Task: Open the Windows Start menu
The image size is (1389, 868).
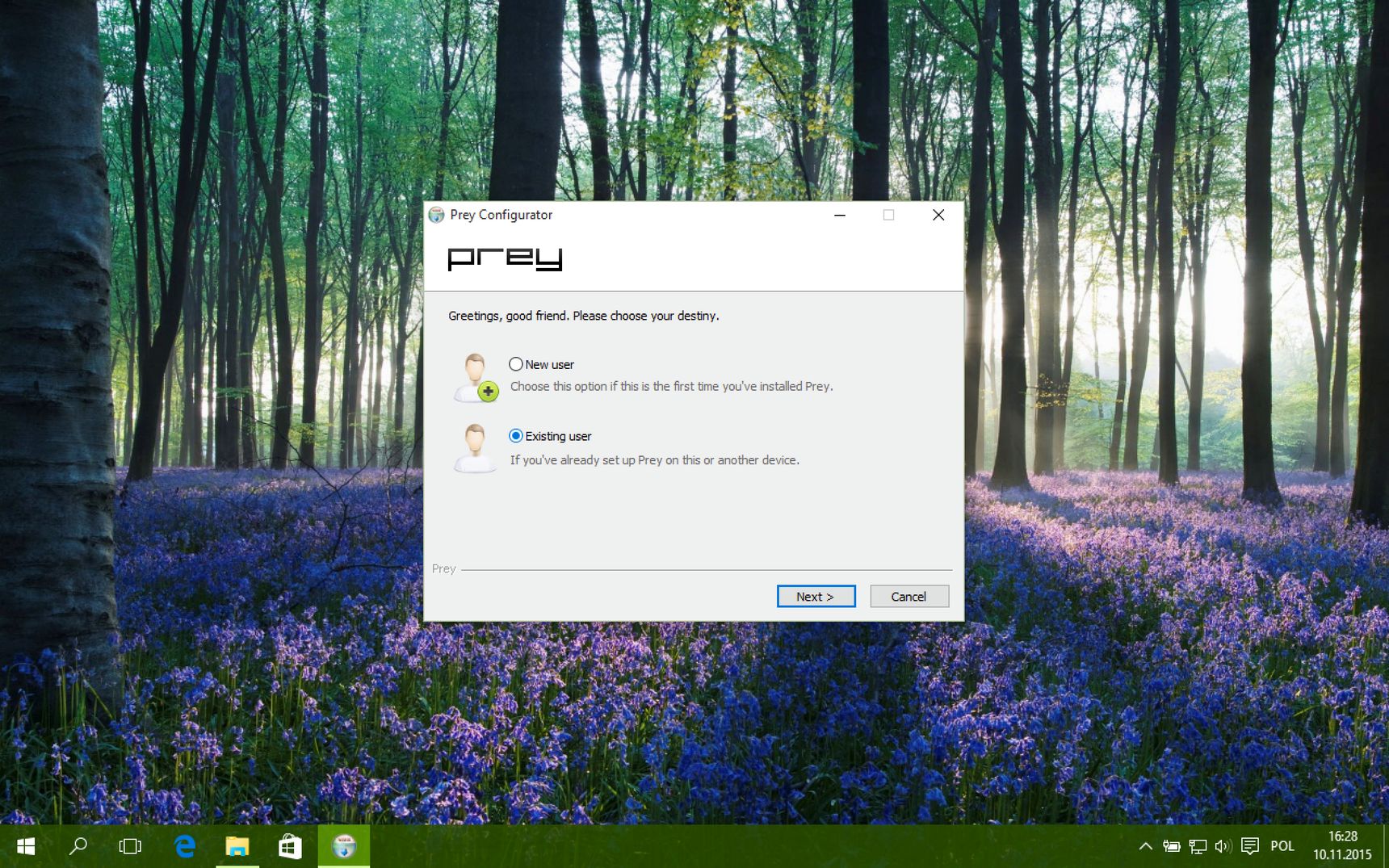Action: [26, 846]
